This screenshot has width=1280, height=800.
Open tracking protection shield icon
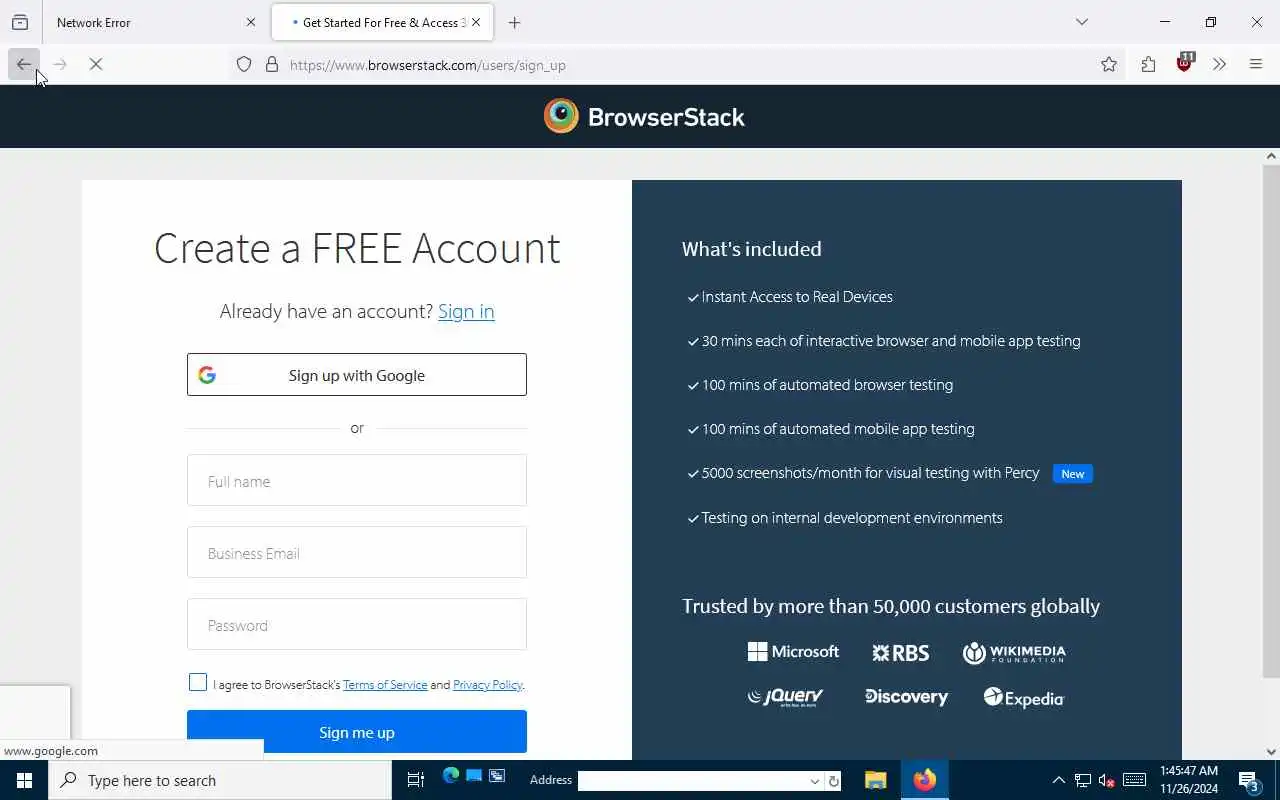click(x=244, y=65)
